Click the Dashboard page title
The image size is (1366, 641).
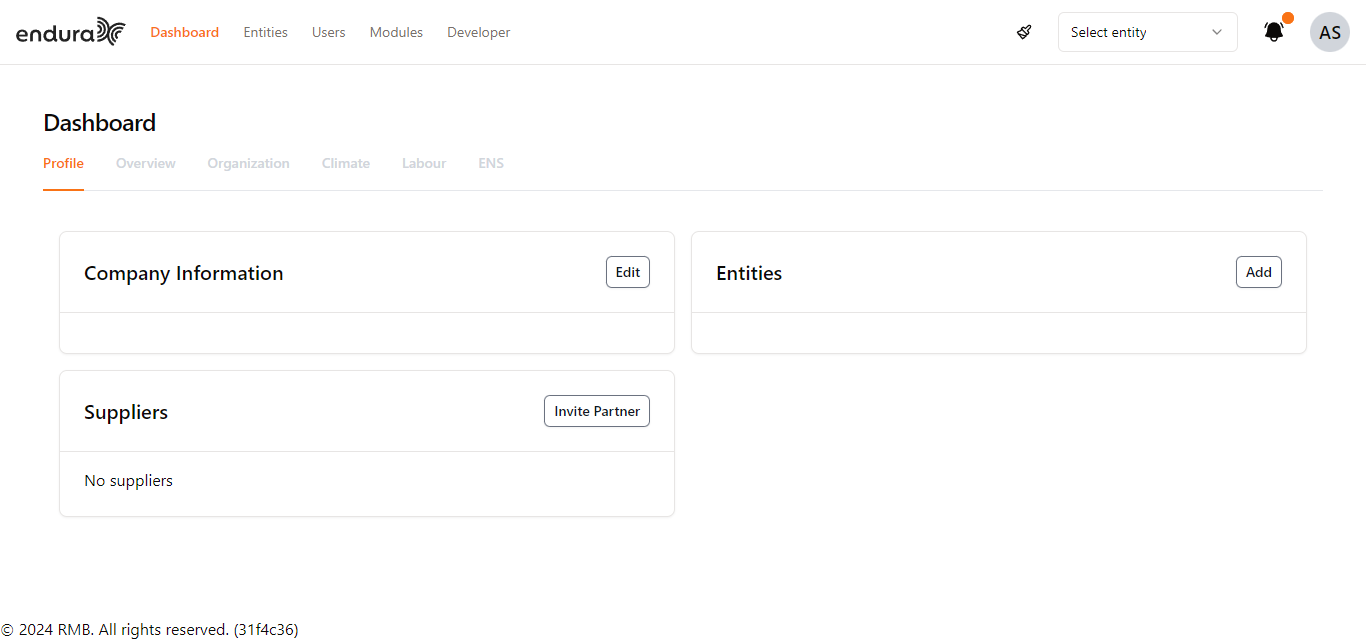pyautogui.click(x=100, y=123)
